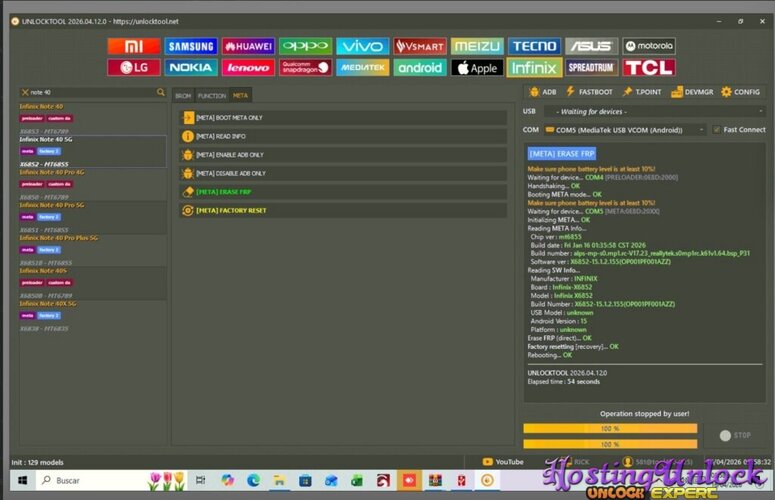Screen dimensions: 775x500
Task: Open Microsoft Edge from the taskbar
Action: tap(254, 480)
